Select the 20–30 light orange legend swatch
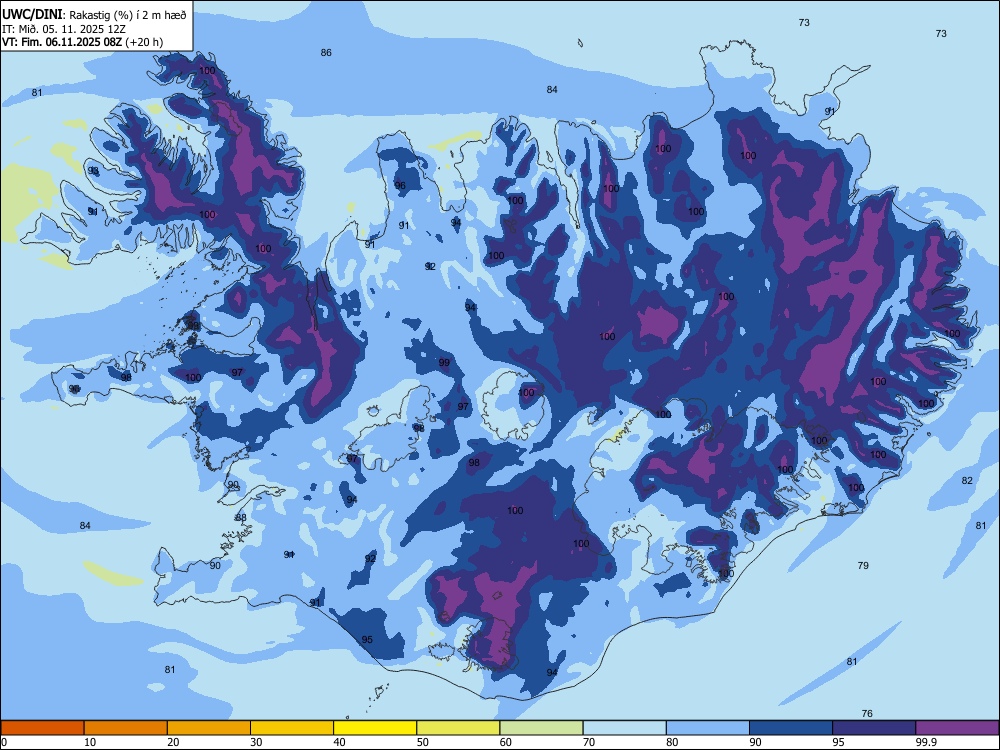The image size is (1000, 750). [209, 728]
